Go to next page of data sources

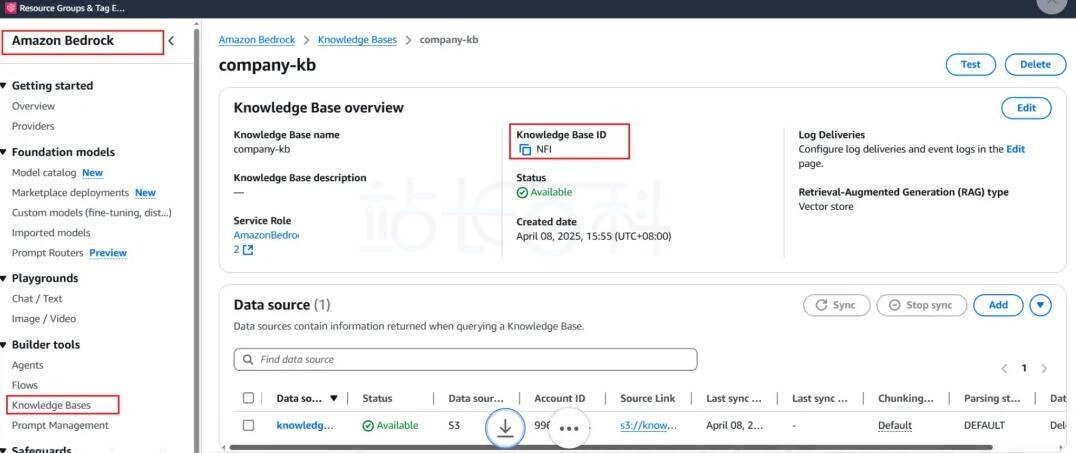click(1044, 368)
